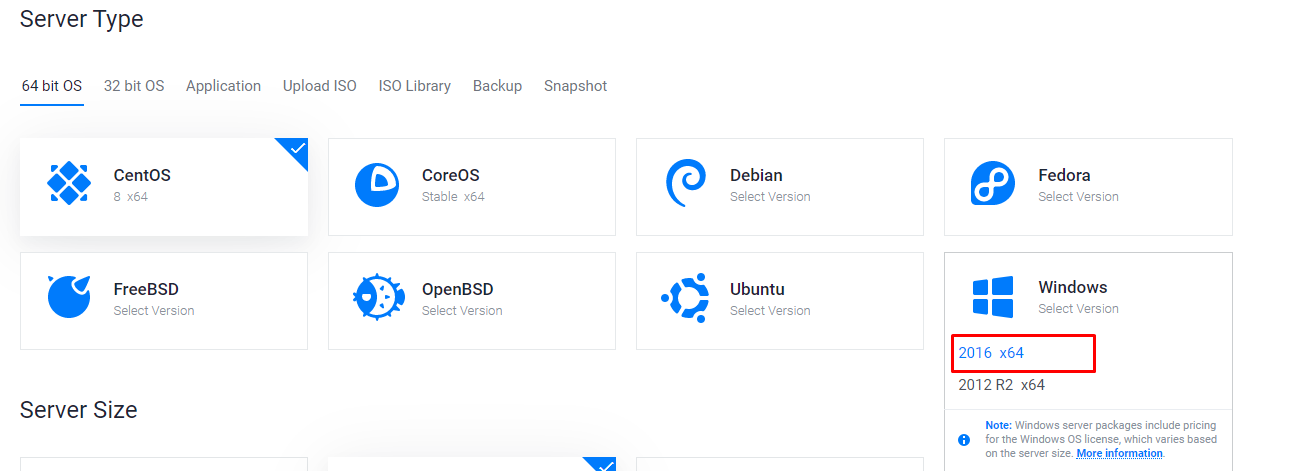
Task: Click the Ubuntu logo icon
Action: [x=685, y=297]
